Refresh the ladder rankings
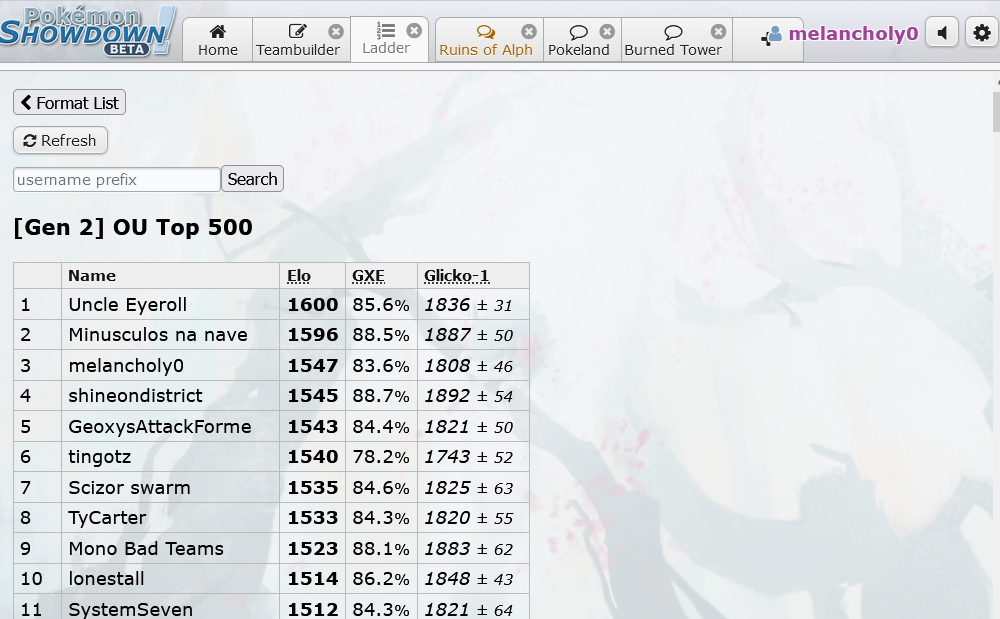1000x619 pixels. pyautogui.click(x=60, y=141)
